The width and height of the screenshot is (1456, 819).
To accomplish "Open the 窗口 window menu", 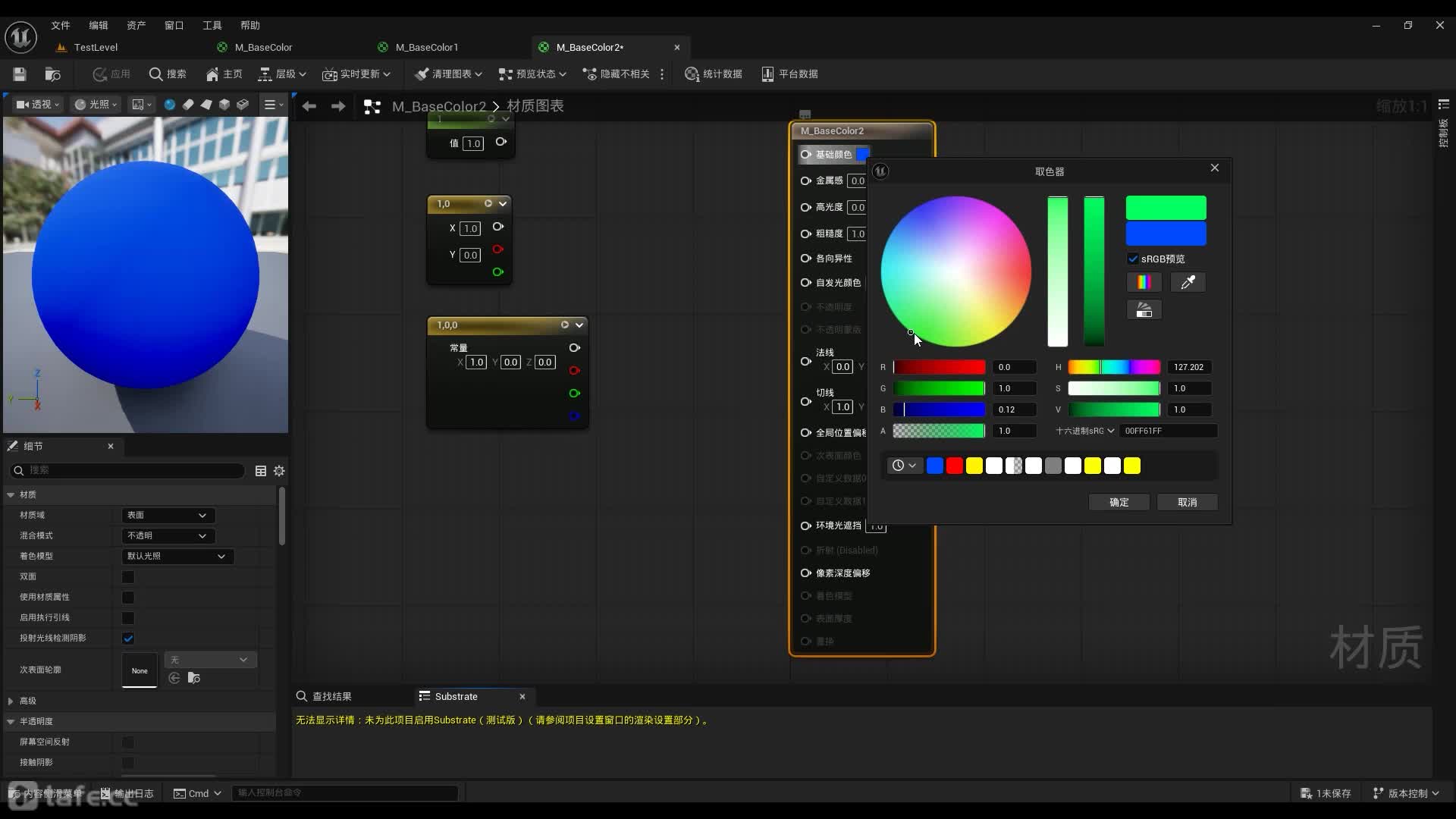I will (x=174, y=25).
